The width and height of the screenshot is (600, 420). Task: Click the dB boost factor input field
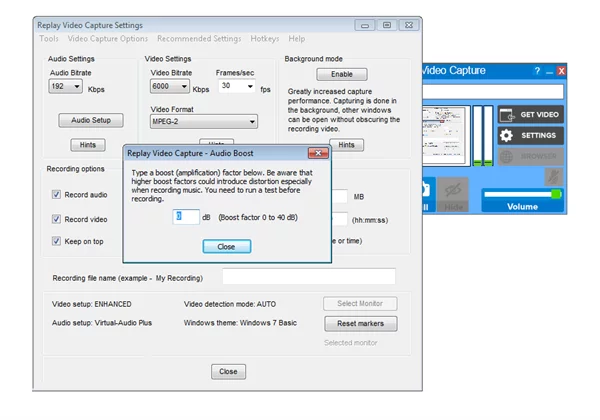[x=186, y=216]
